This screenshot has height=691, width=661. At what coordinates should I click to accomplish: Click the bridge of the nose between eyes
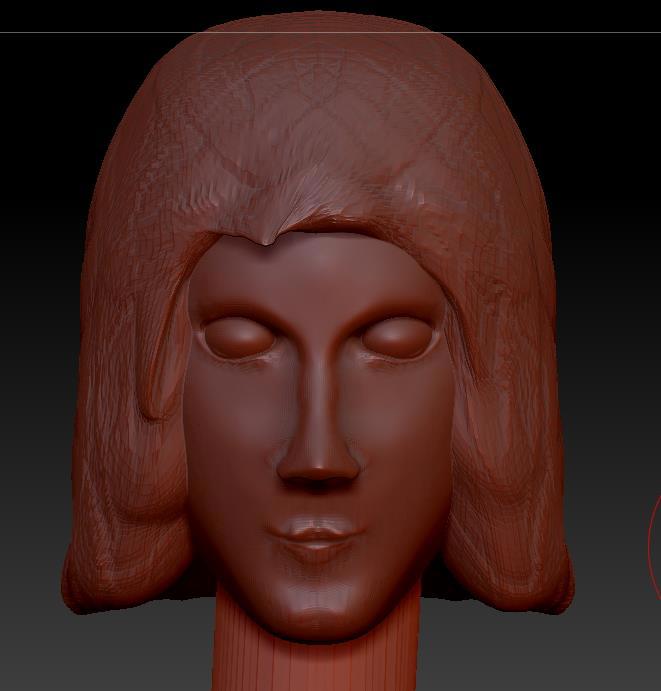pos(318,350)
